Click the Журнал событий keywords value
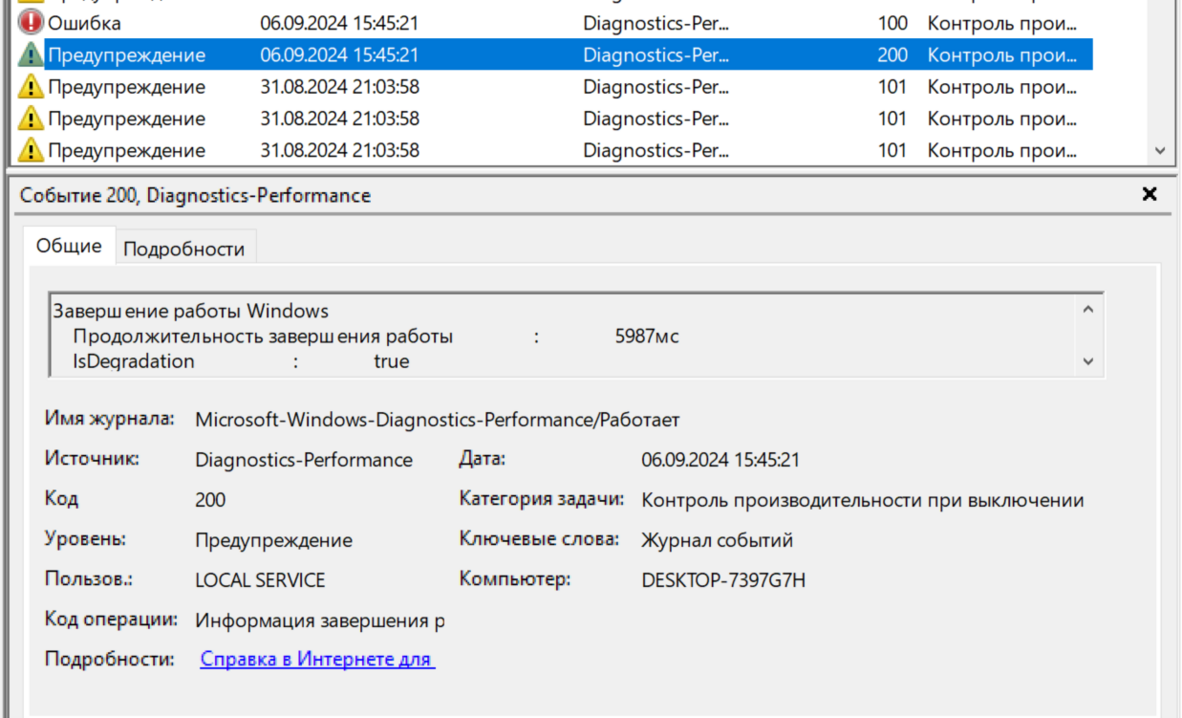The width and height of the screenshot is (1182, 718). point(717,540)
